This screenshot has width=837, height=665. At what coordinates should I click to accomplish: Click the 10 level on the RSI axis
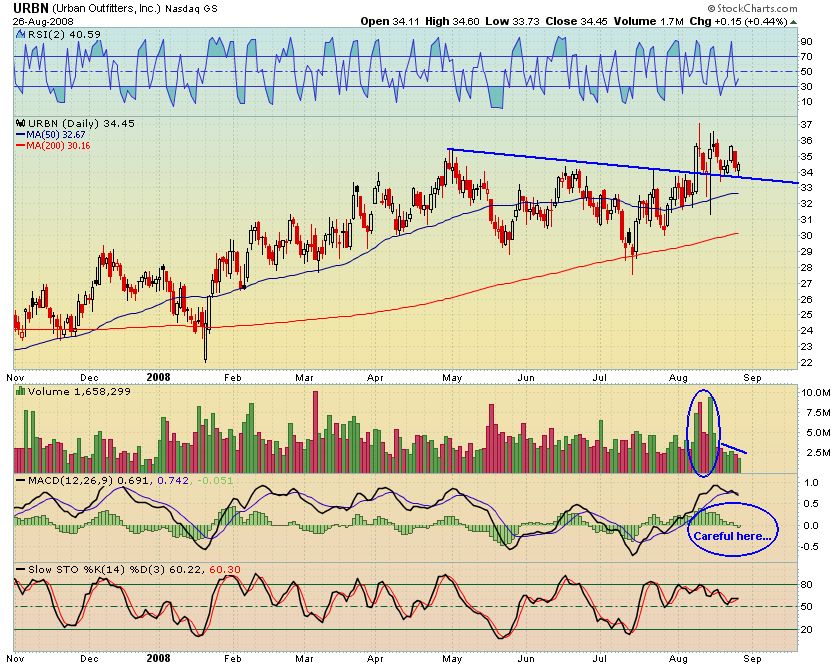(x=806, y=101)
